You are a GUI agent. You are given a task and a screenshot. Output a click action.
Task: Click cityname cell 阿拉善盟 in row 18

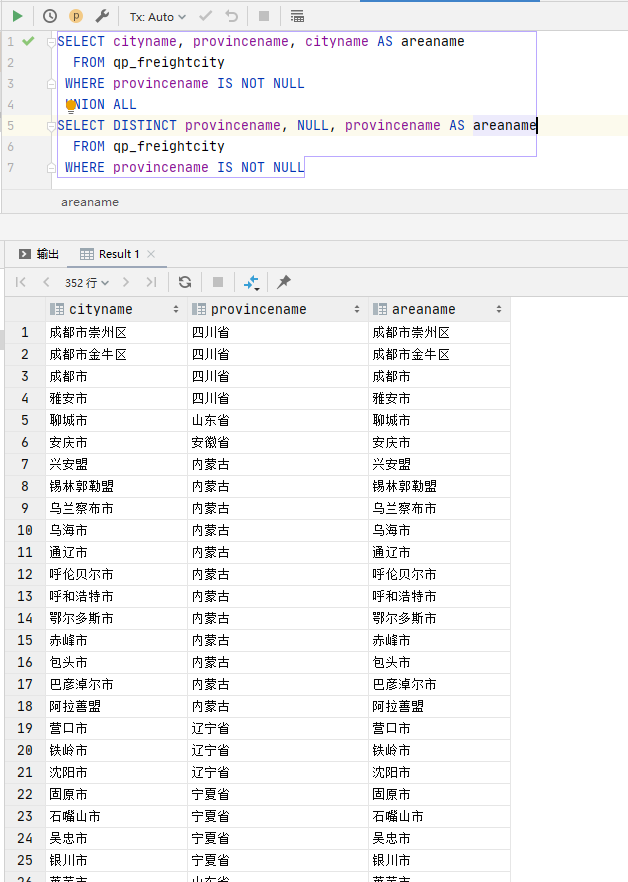tap(116, 706)
